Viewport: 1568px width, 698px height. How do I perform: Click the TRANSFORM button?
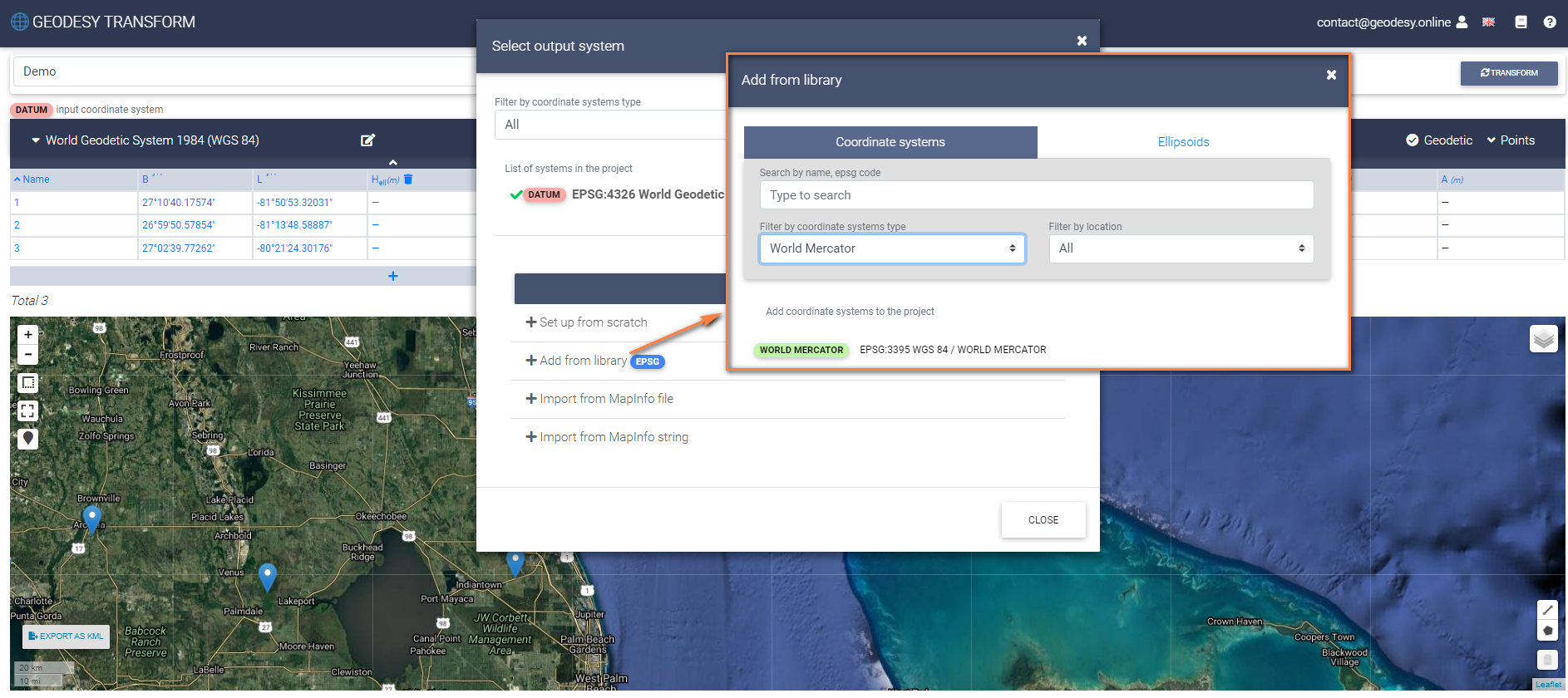[1508, 73]
